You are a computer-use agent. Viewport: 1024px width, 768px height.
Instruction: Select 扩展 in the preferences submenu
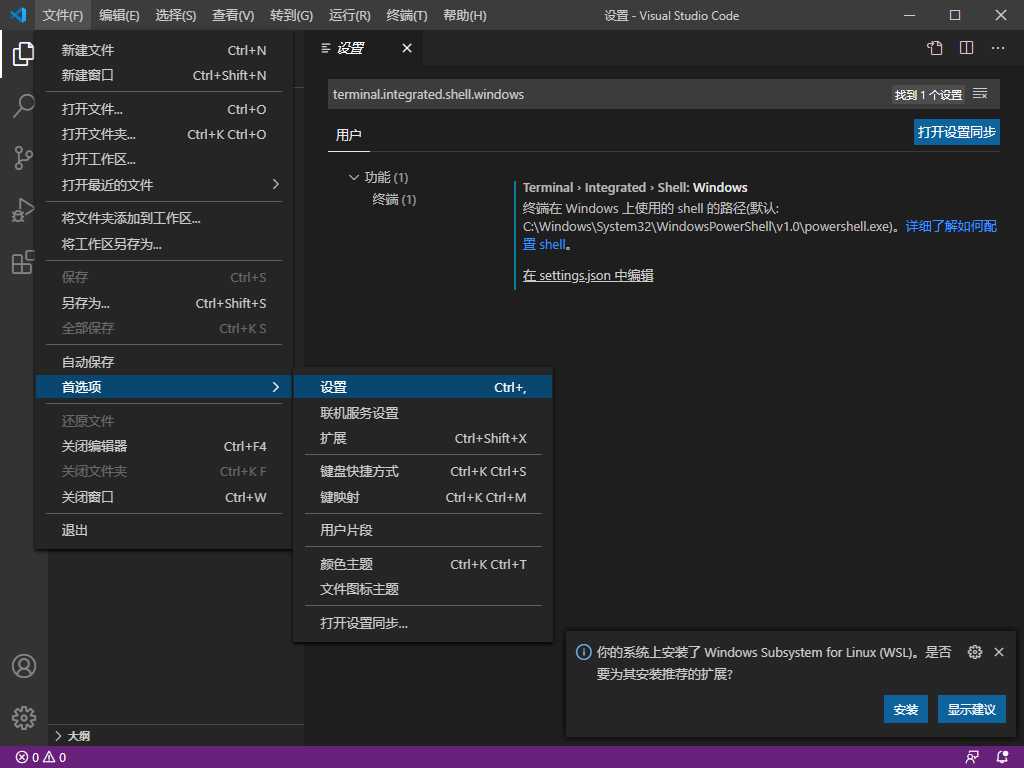tap(423, 438)
